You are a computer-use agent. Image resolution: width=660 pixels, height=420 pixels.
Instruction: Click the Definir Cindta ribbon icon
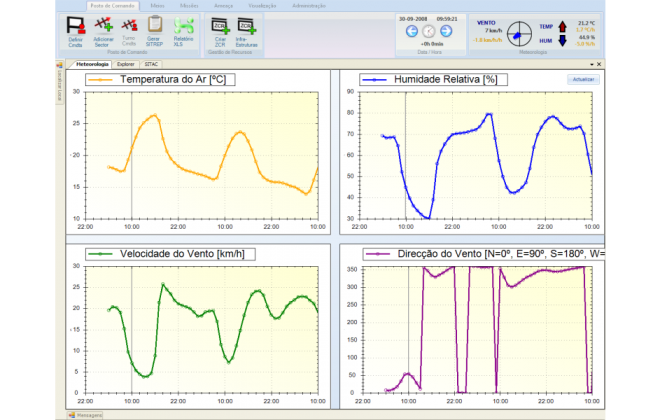pyautogui.click(x=76, y=27)
